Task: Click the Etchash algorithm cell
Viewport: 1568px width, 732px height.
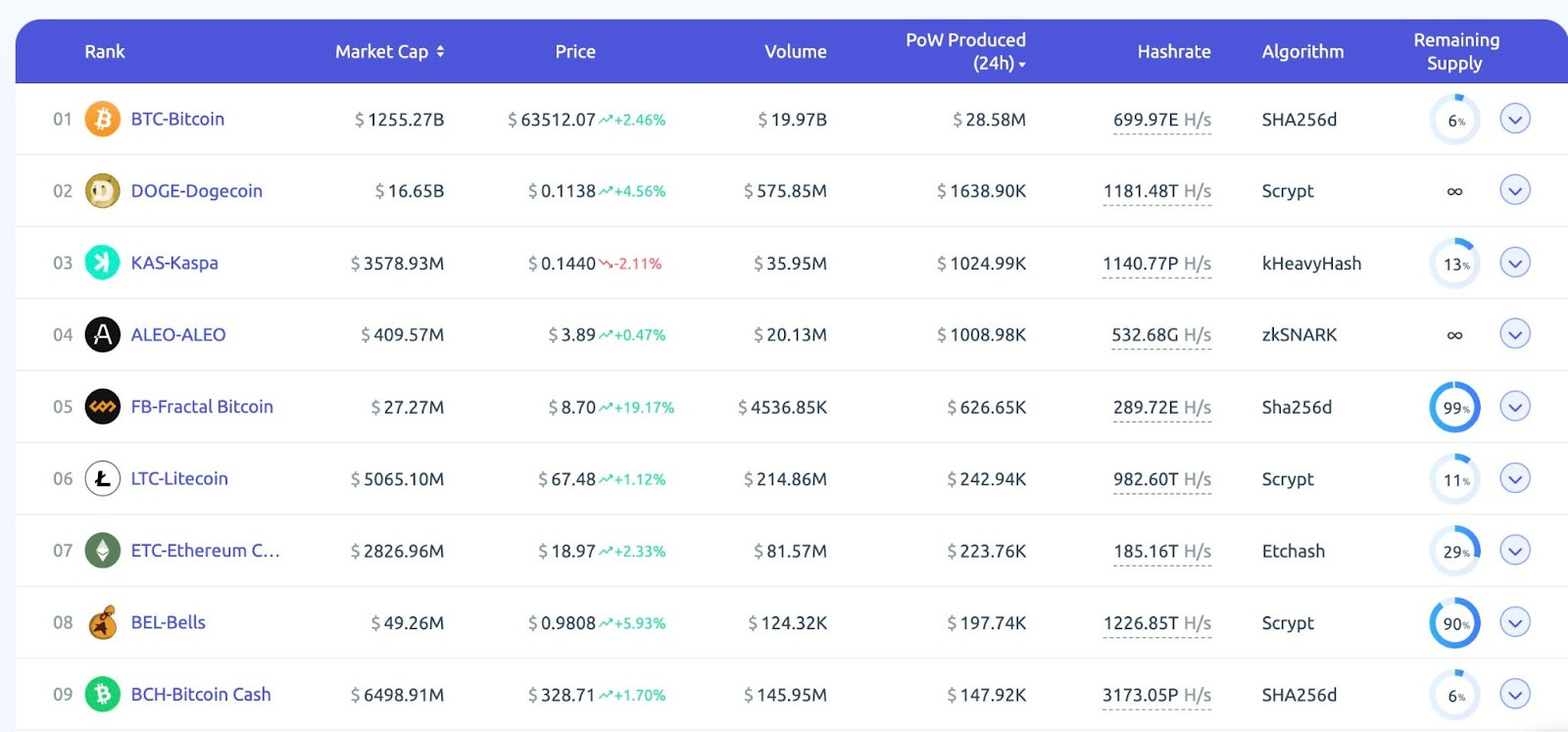Action: 1293,552
